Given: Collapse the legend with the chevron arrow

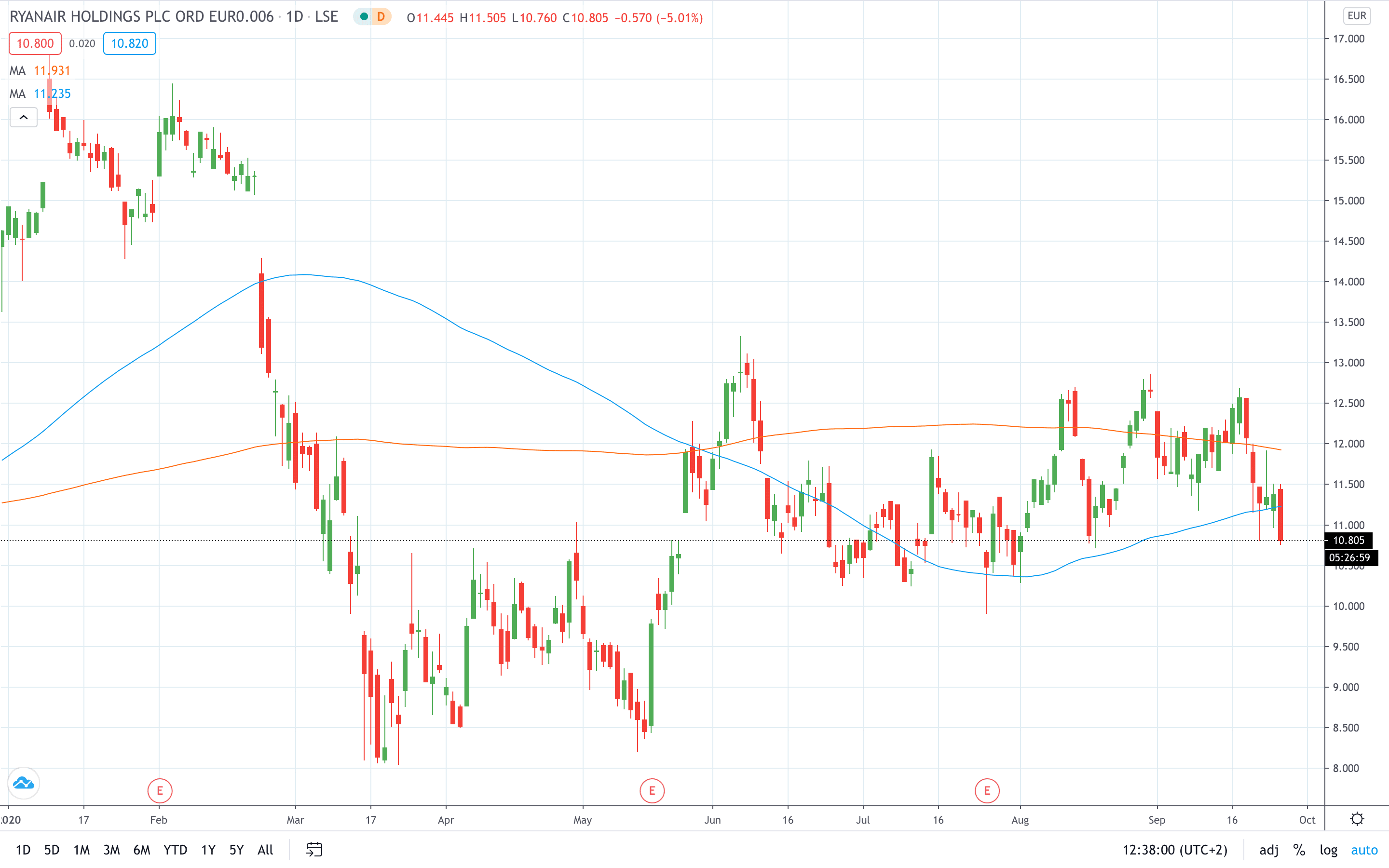Looking at the screenshot, I should click(24, 117).
